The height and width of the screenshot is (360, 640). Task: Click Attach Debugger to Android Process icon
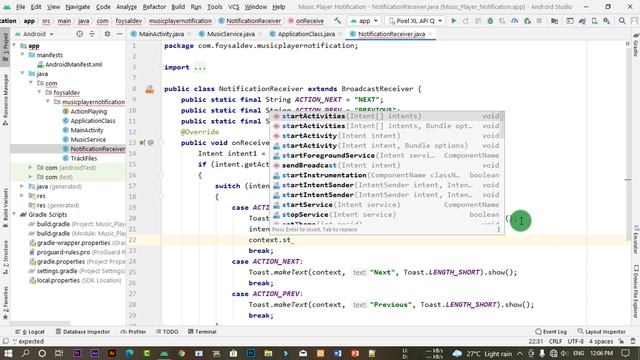pyautogui.click(x=527, y=20)
